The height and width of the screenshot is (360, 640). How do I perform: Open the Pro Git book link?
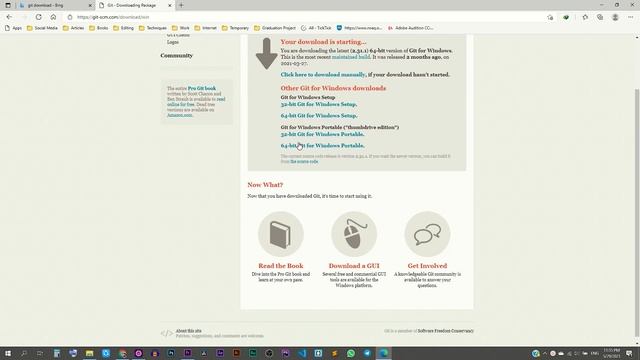coord(202,88)
